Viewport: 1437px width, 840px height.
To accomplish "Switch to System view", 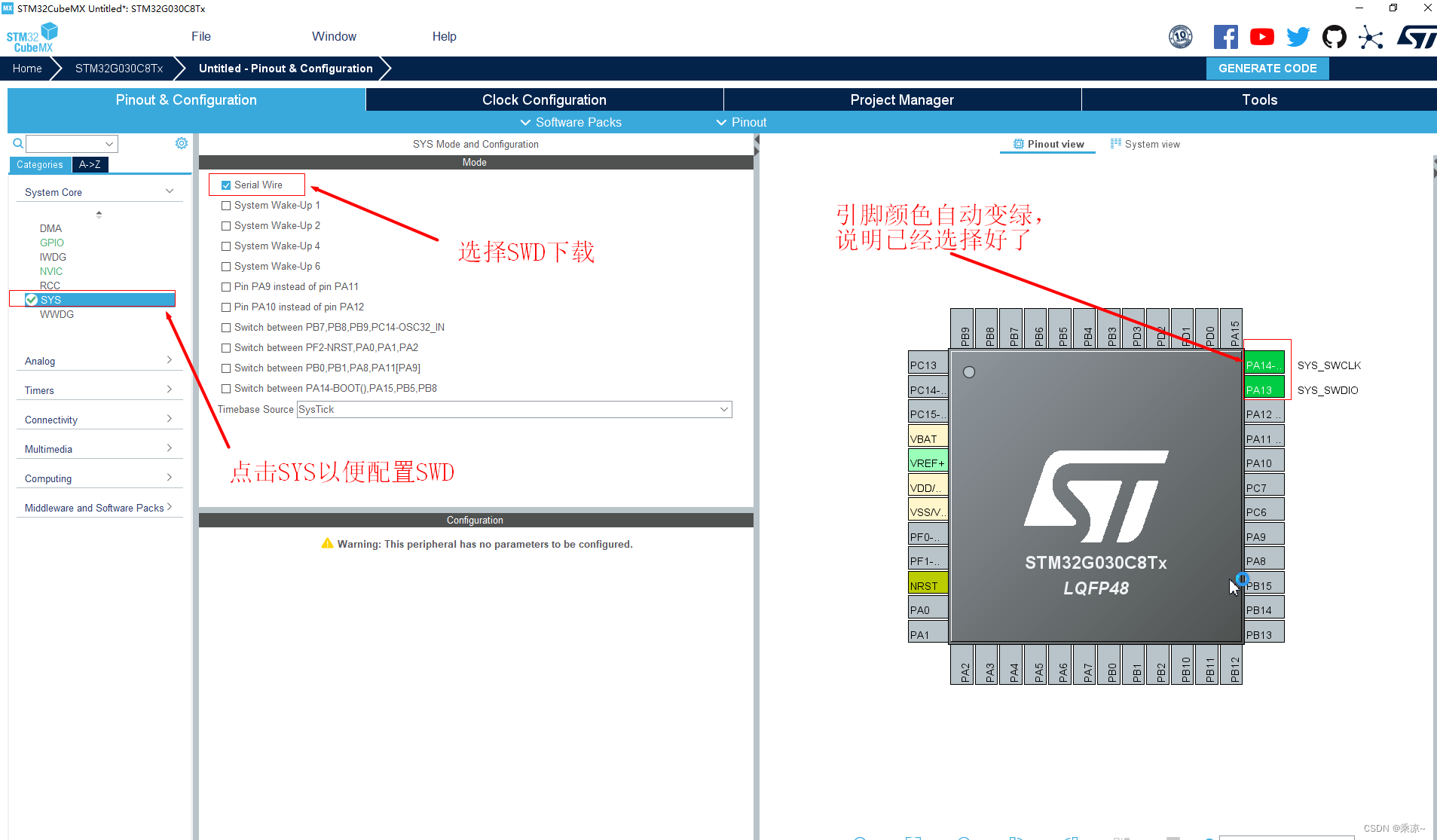I will [x=1145, y=144].
